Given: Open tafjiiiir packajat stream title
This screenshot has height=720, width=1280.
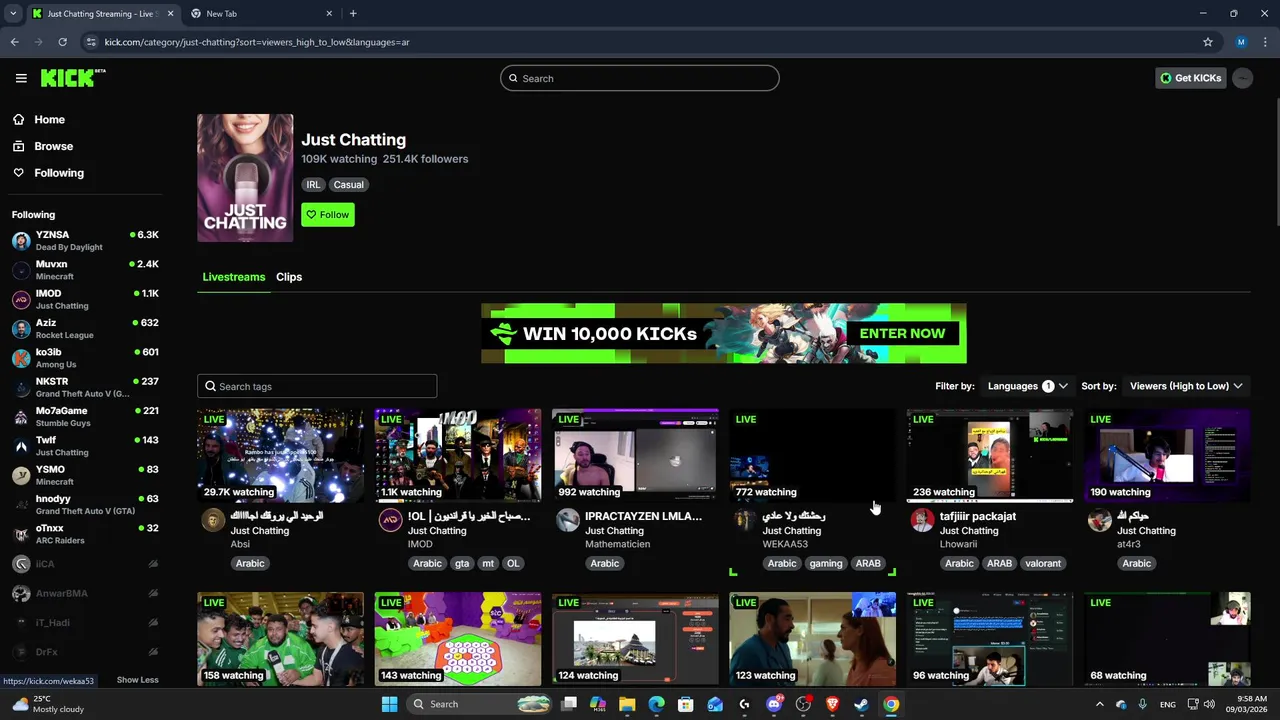Looking at the screenshot, I should pos(978,516).
